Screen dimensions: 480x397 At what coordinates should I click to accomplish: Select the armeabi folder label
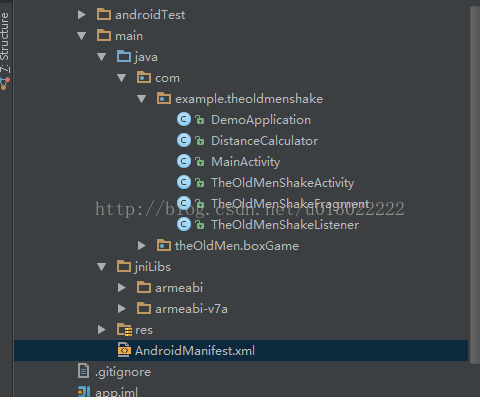pos(179,288)
